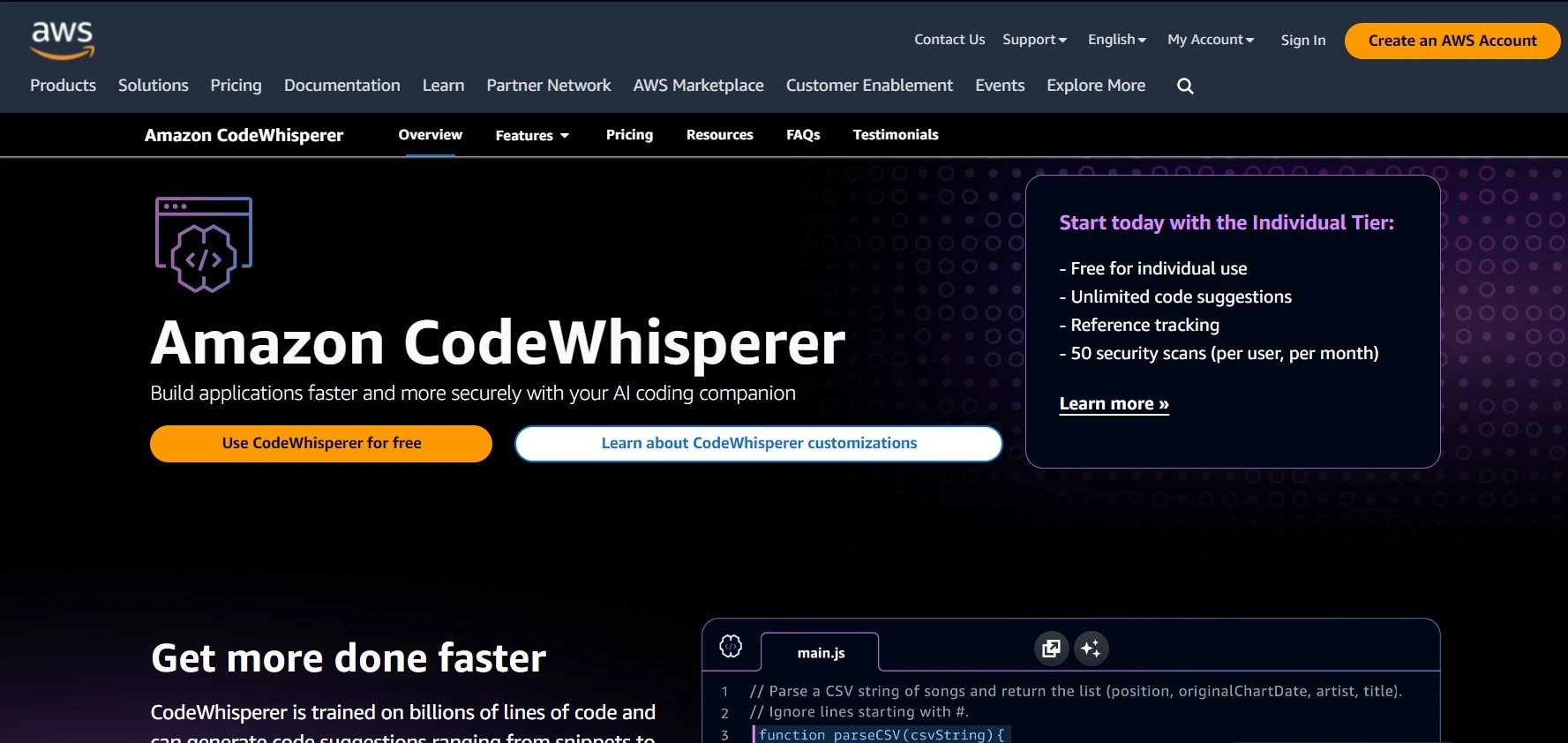Screen dimensions: 1568x743
Task: Expand the My Account menu
Action: (x=1210, y=40)
